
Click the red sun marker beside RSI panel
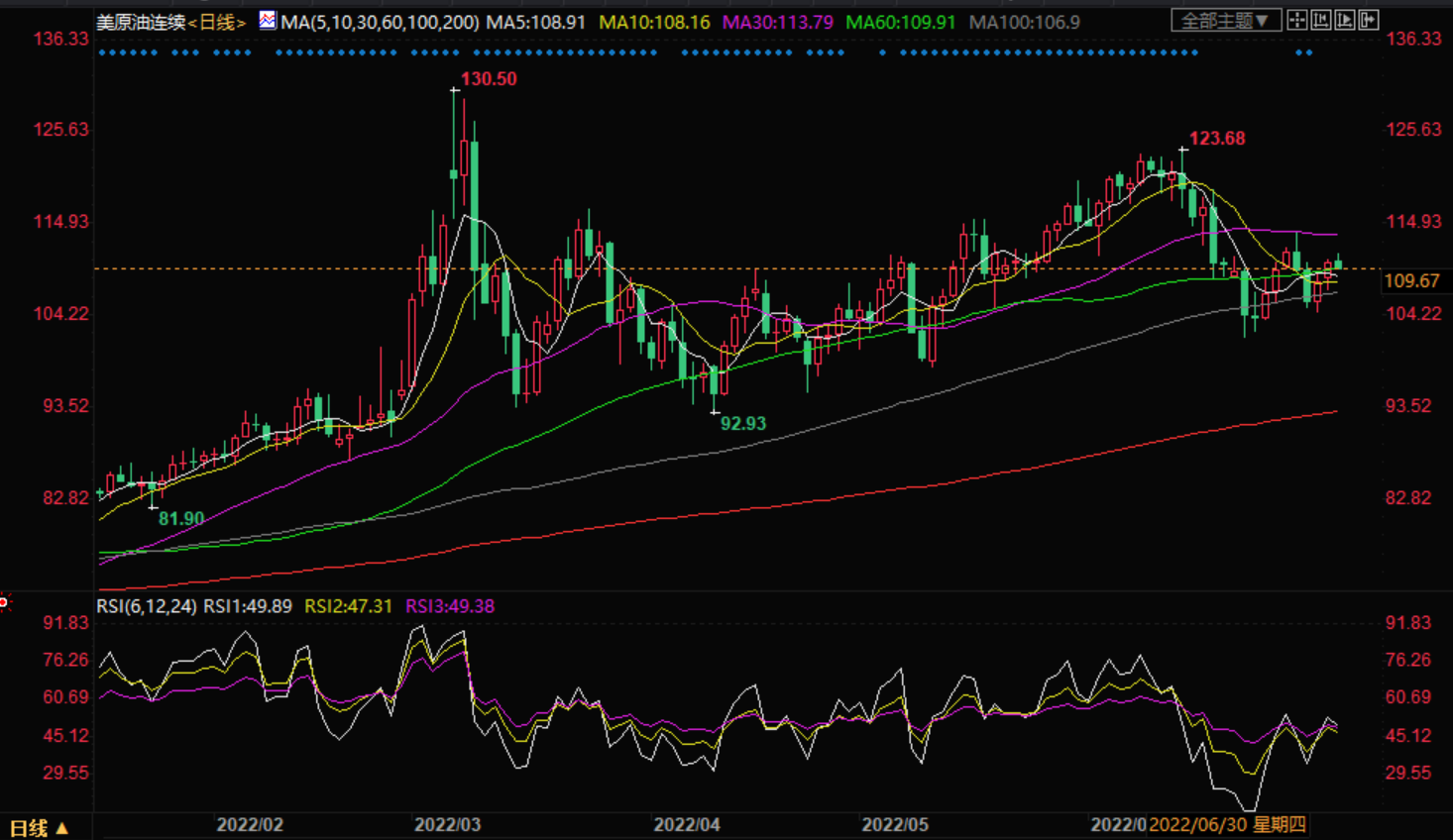pyautogui.click(x=4, y=601)
